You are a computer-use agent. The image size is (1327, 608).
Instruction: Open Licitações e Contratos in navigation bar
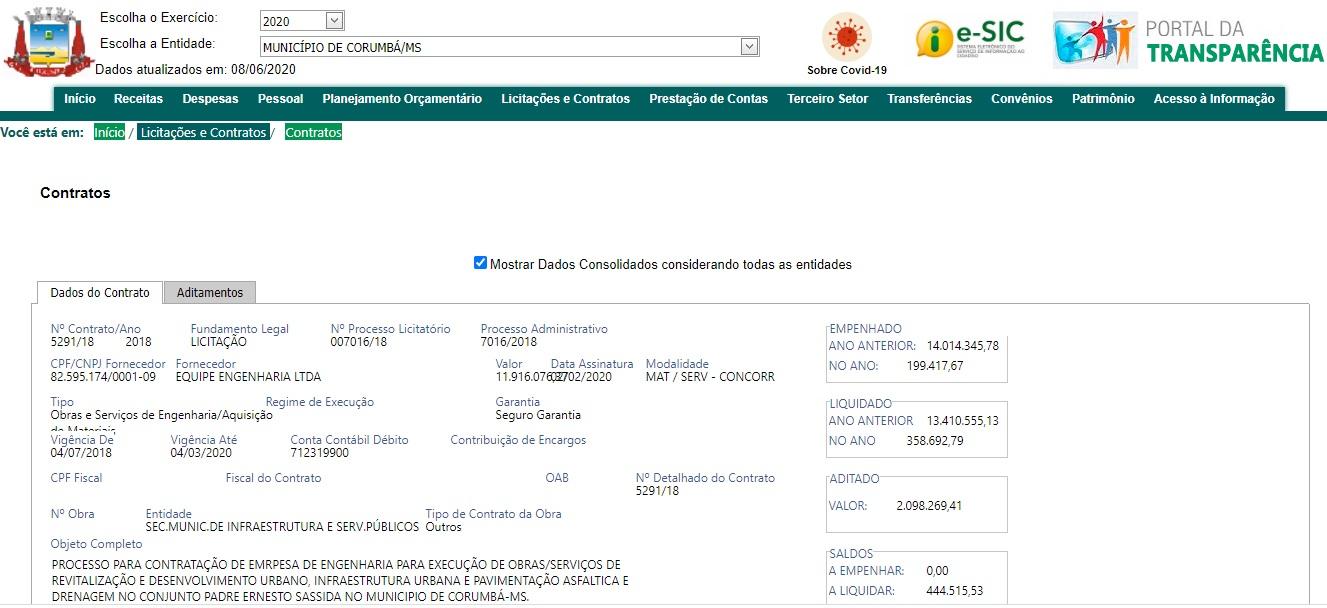(x=565, y=99)
